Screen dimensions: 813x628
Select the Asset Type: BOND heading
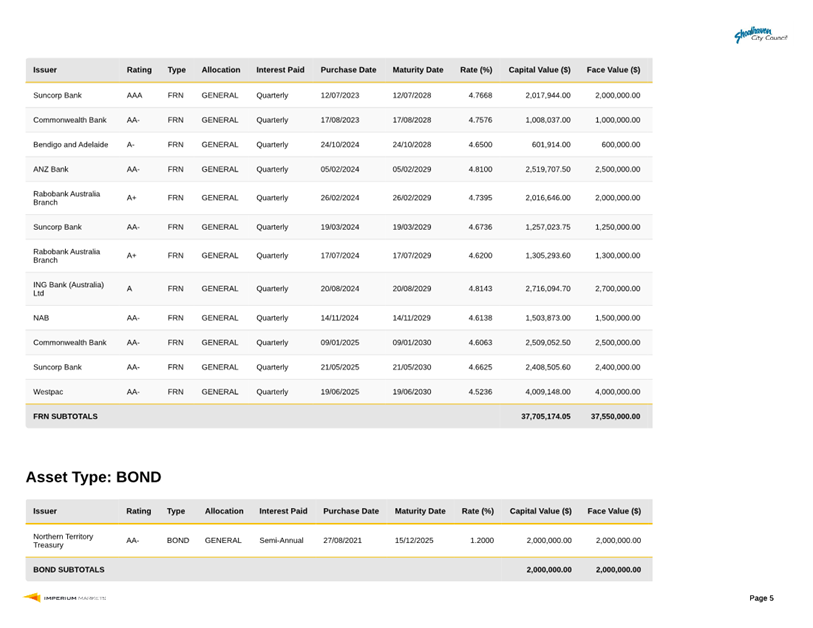(x=93, y=477)
